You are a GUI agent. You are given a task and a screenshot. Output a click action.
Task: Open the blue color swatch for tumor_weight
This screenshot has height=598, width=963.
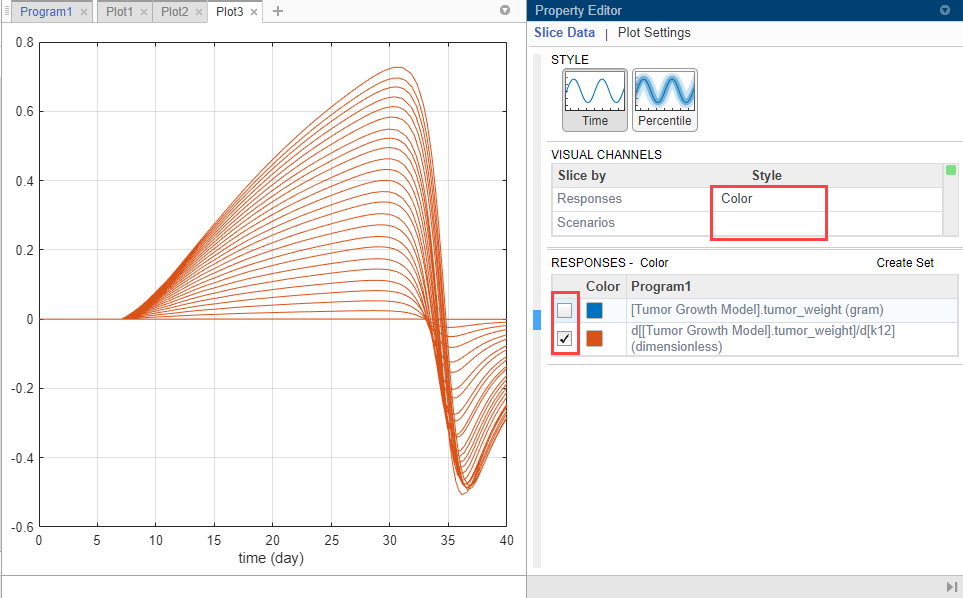point(595,310)
